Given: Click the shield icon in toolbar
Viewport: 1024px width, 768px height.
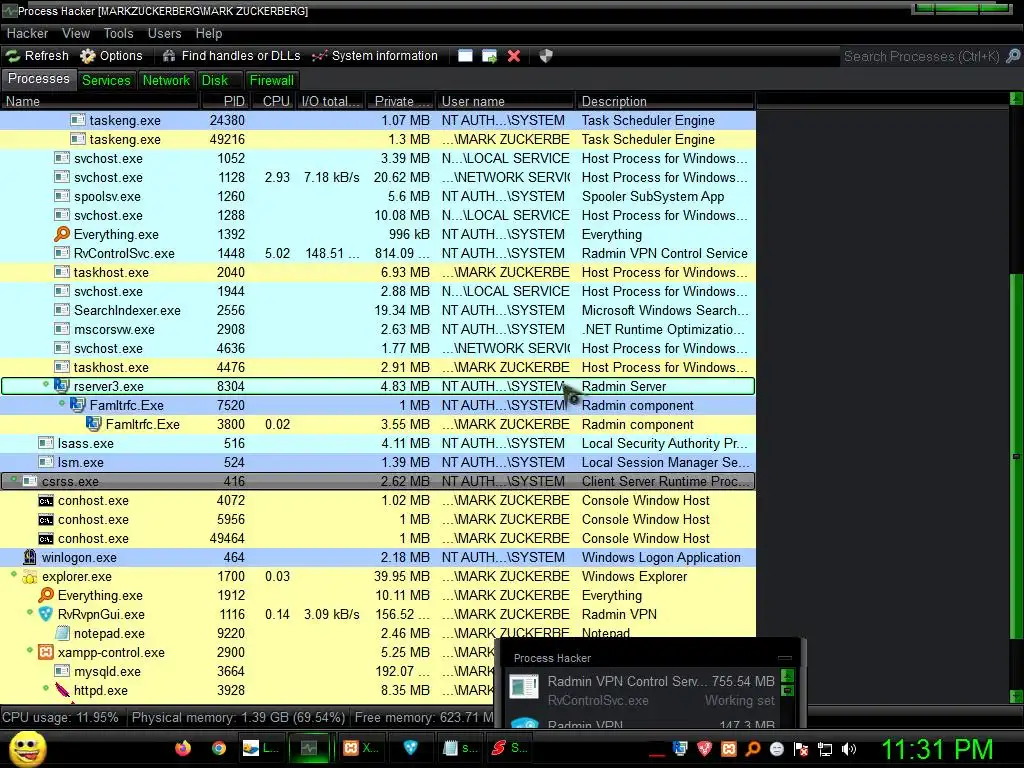Looking at the screenshot, I should point(546,56).
